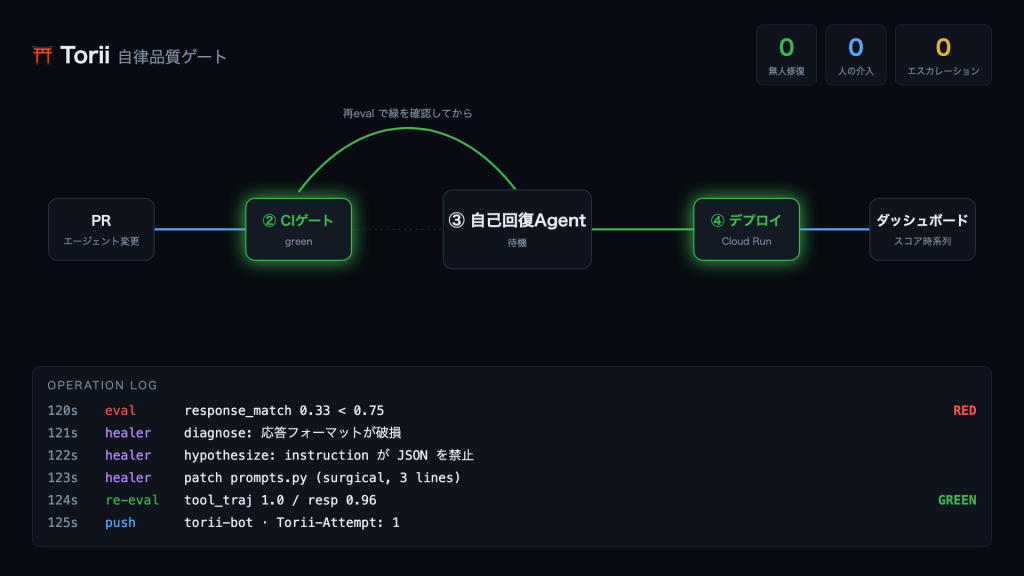Click the Torii gate logo icon
The width and height of the screenshot is (1024, 576).
click(42, 55)
